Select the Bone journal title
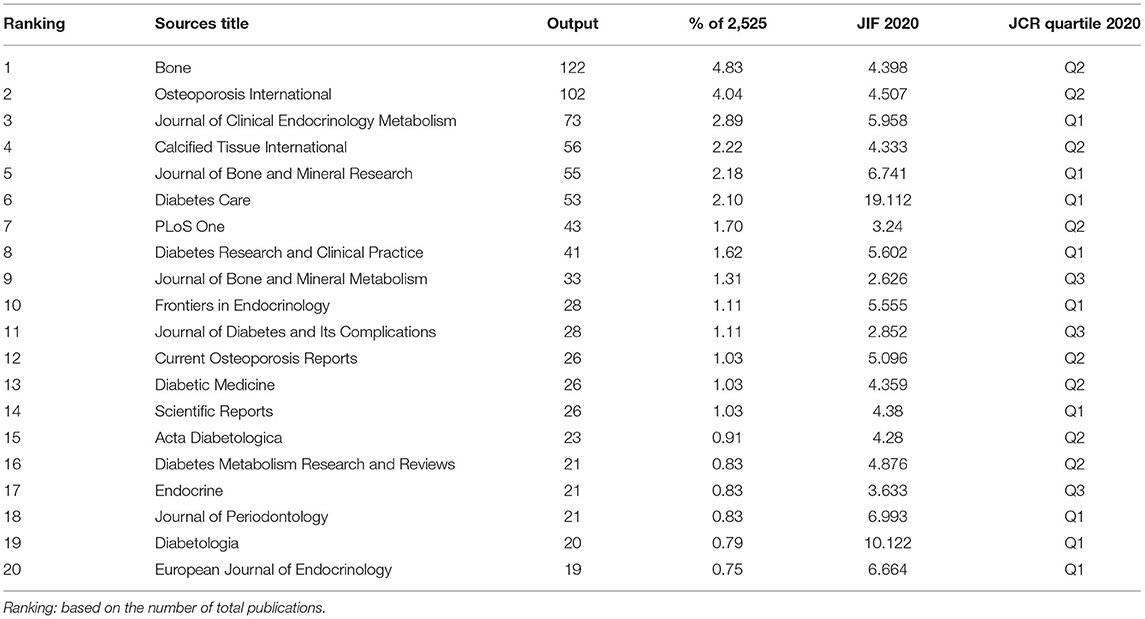Viewport: 1145px width, 619px height. click(173, 68)
